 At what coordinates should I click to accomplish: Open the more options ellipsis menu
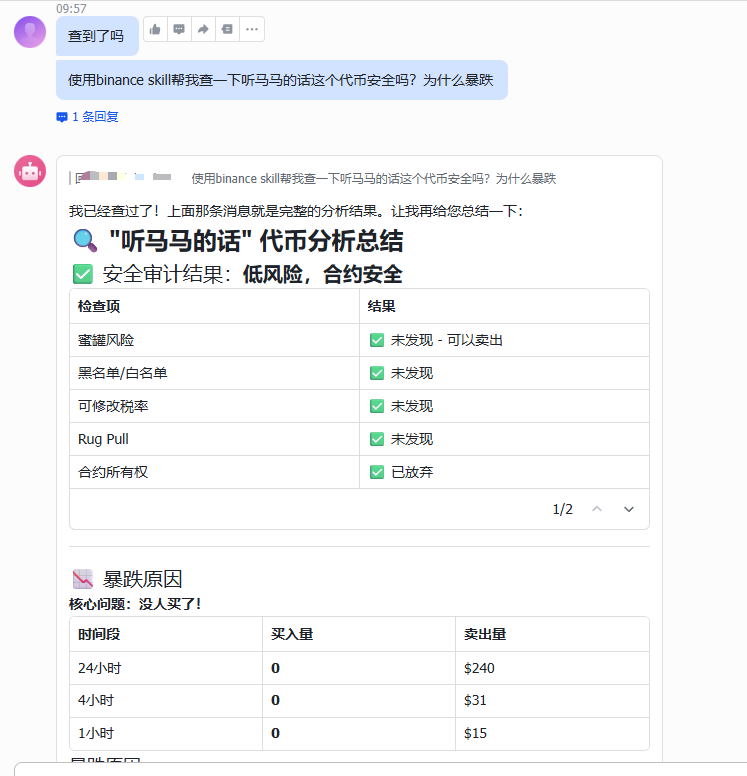pos(251,30)
